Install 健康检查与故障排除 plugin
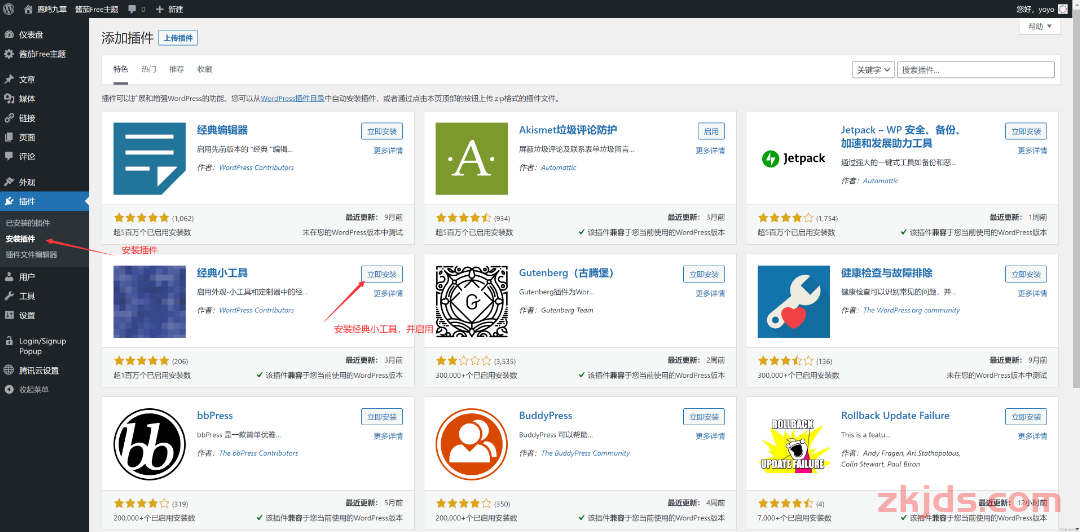 click(x=1026, y=274)
